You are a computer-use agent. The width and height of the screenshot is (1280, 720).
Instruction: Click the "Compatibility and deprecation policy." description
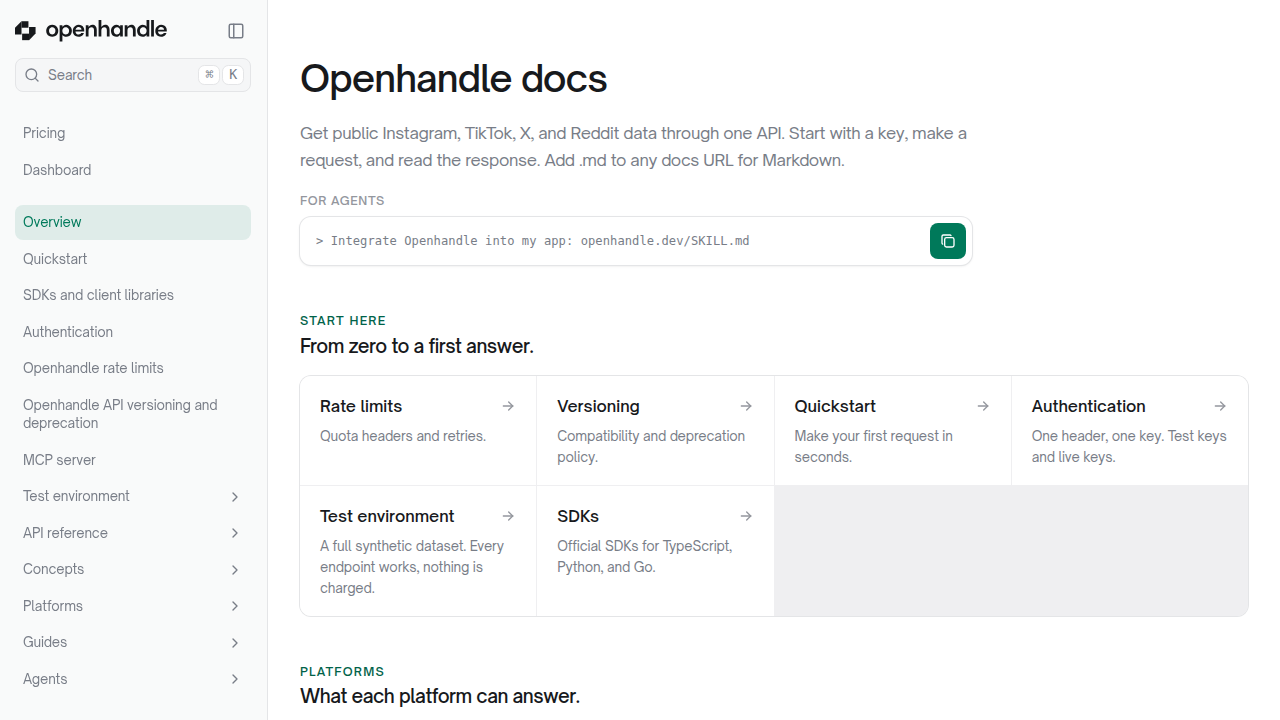(651, 447)
